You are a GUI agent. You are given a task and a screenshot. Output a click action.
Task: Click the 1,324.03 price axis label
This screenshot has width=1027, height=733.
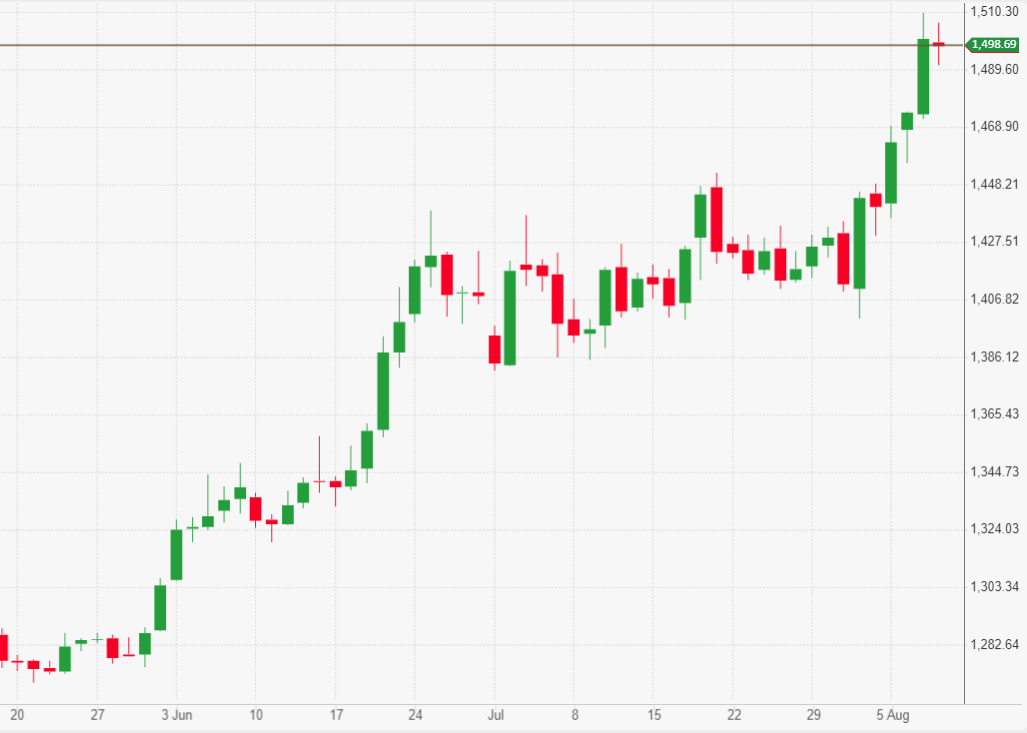pos(994,529)
